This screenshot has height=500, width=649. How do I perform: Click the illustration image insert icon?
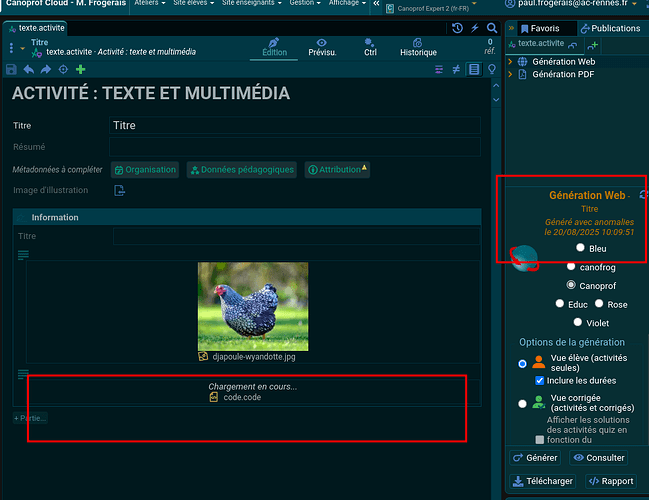pos(119,191)
